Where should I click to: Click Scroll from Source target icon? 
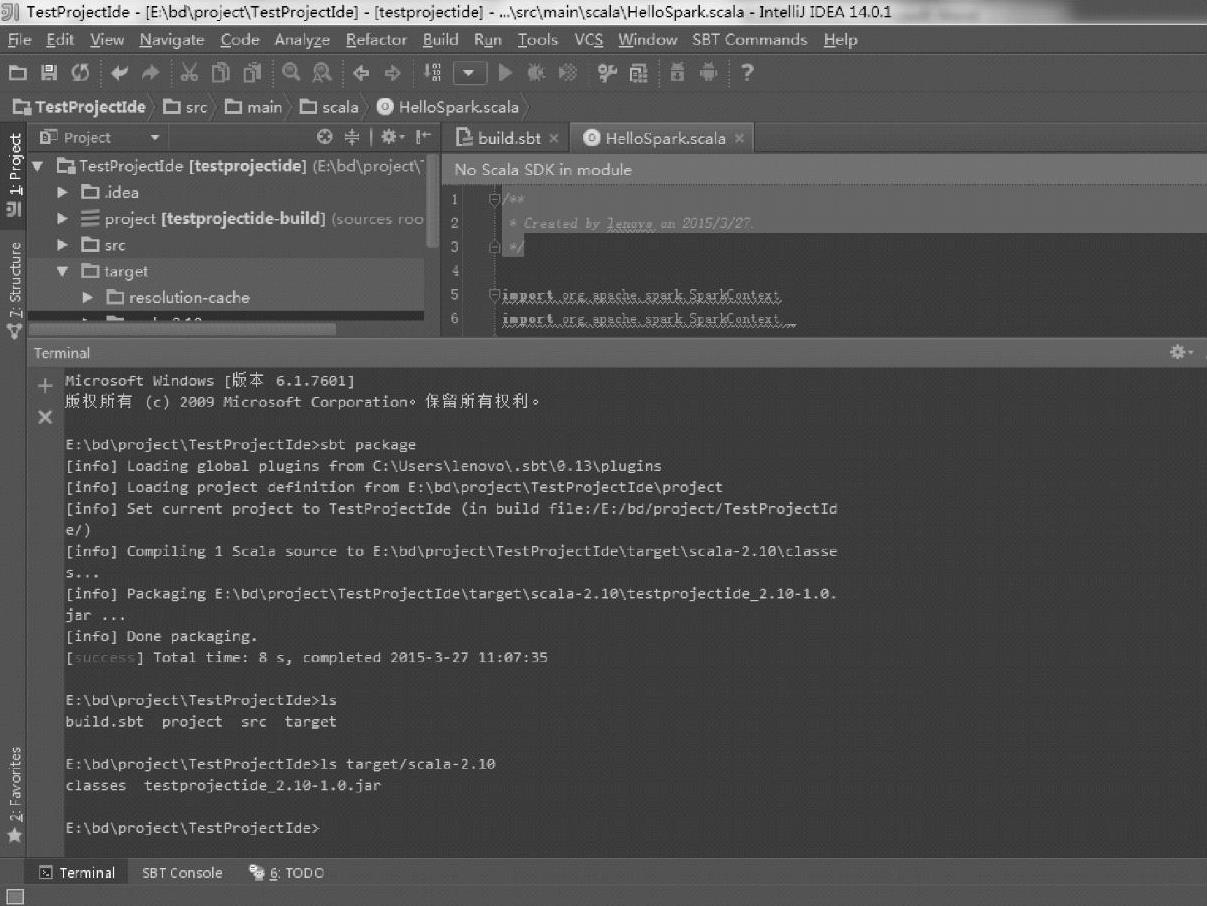(324, 137)
